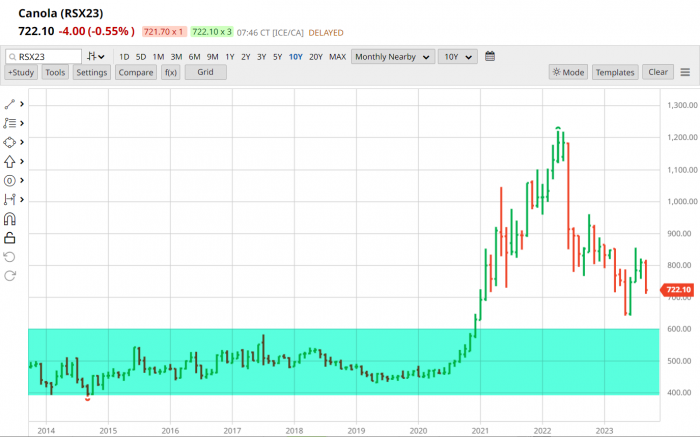
Task: Select the measurement range tool
Action: point(9,200)
